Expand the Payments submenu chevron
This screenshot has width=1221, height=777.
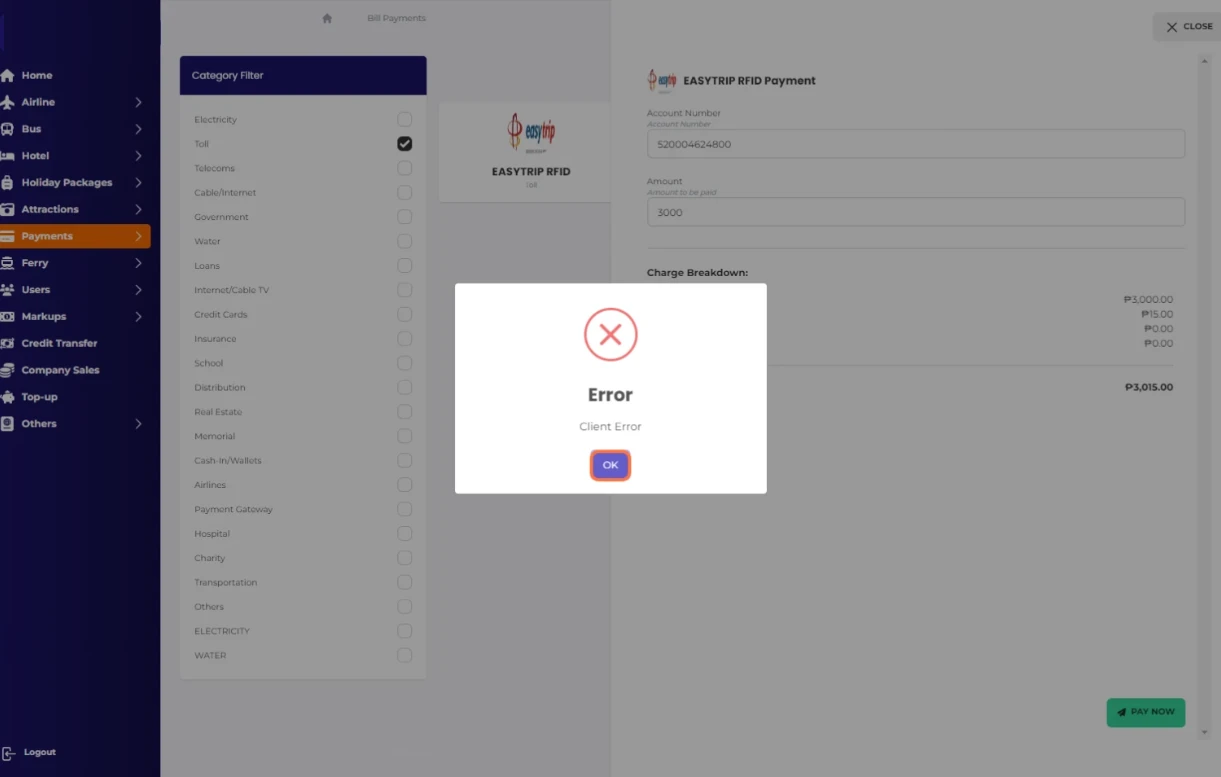point(138,236)
